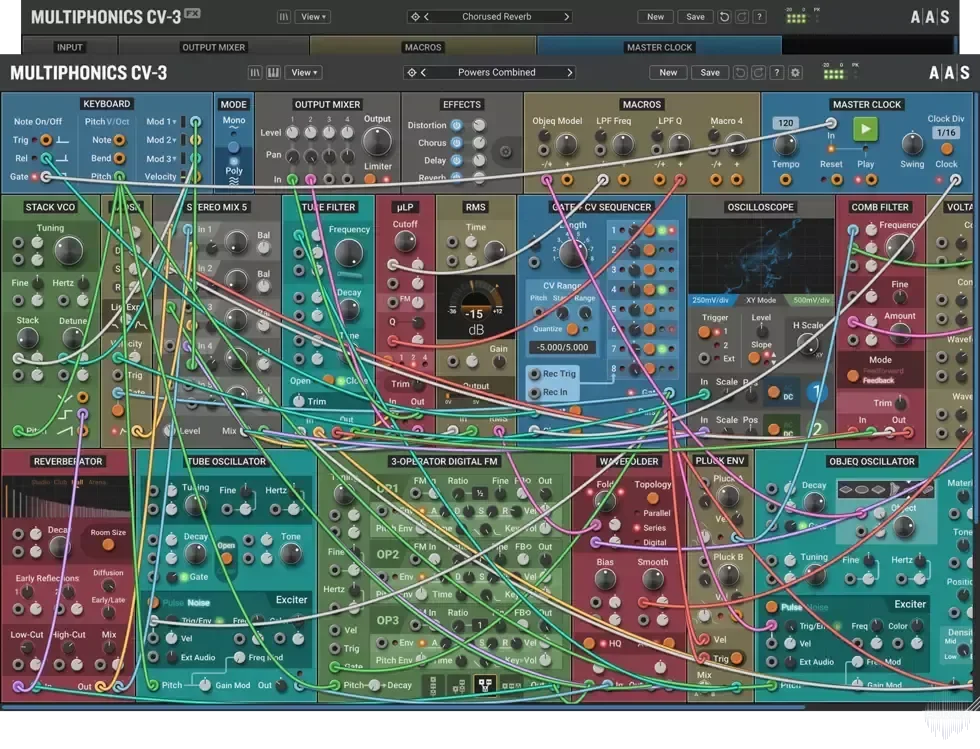Screen dimensions: 980x749
Task: Click Clock Div value 1/16
Action: 946,133
